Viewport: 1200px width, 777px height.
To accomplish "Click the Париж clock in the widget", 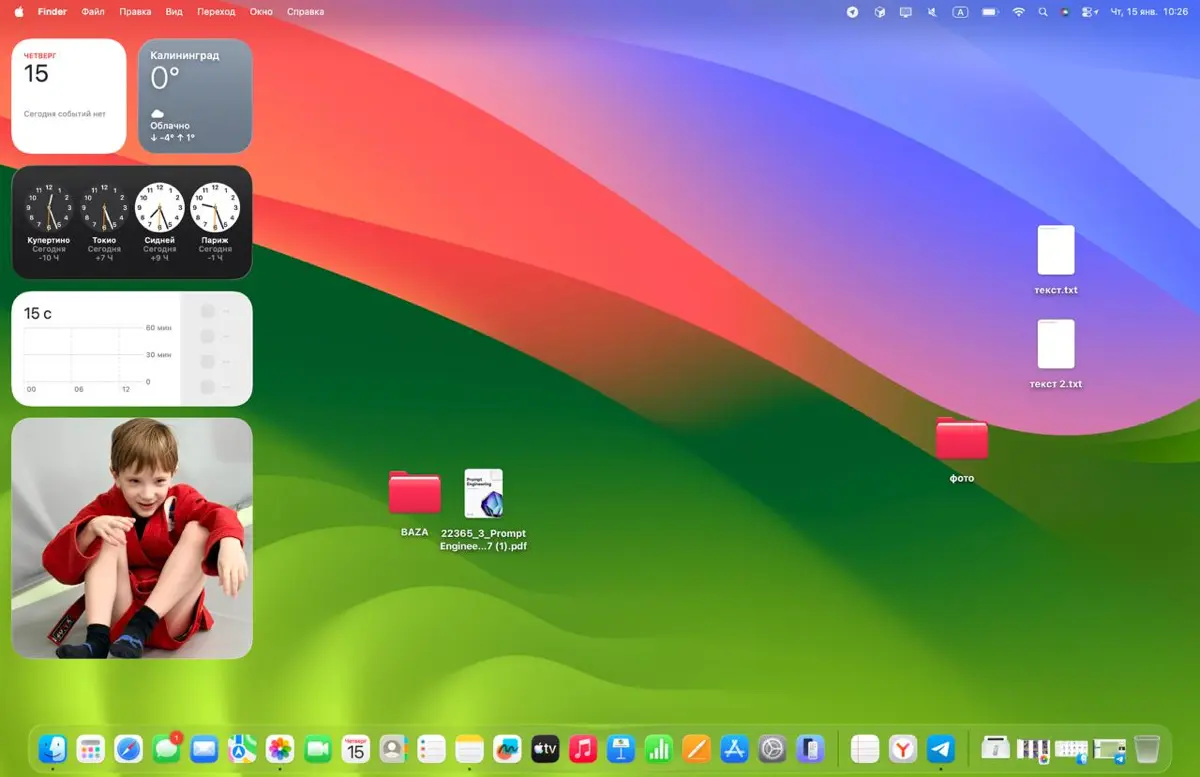I will tap(215, 207).
